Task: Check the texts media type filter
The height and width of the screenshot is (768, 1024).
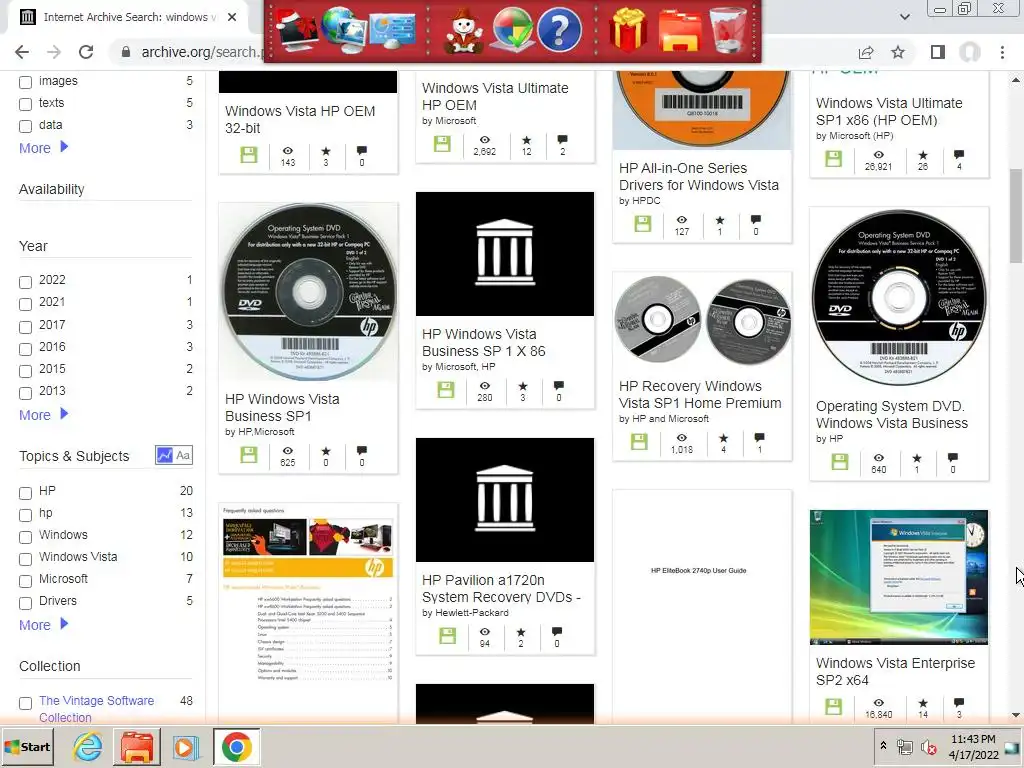Action: (25, 104)
